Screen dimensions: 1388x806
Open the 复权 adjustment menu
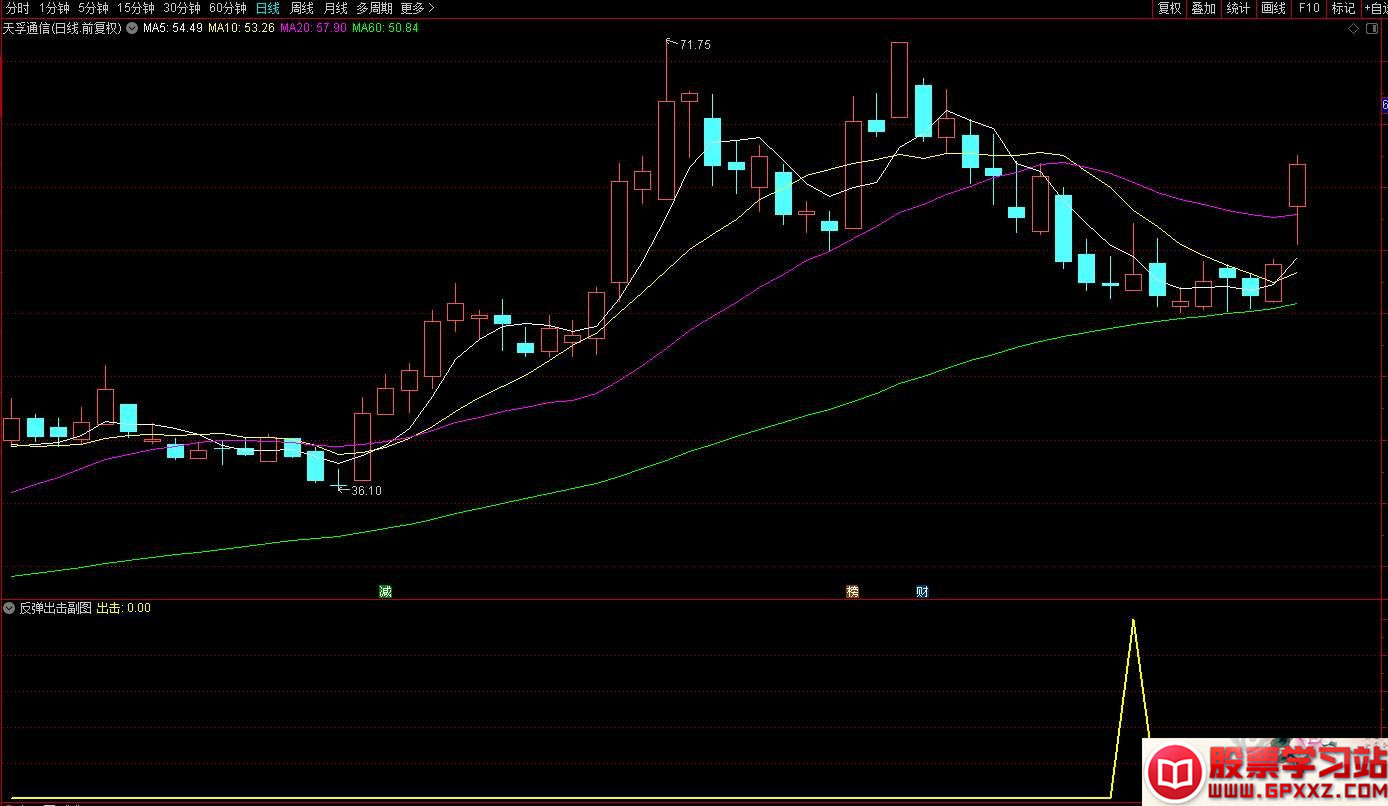tap(1169, 8)
